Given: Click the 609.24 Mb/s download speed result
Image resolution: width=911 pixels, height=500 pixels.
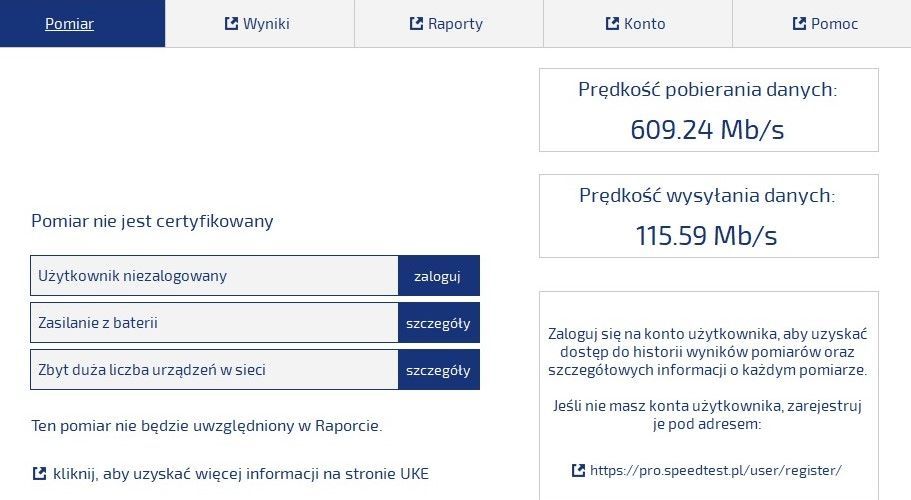Looking at the screenshot, I should click(x=707, y=129).
